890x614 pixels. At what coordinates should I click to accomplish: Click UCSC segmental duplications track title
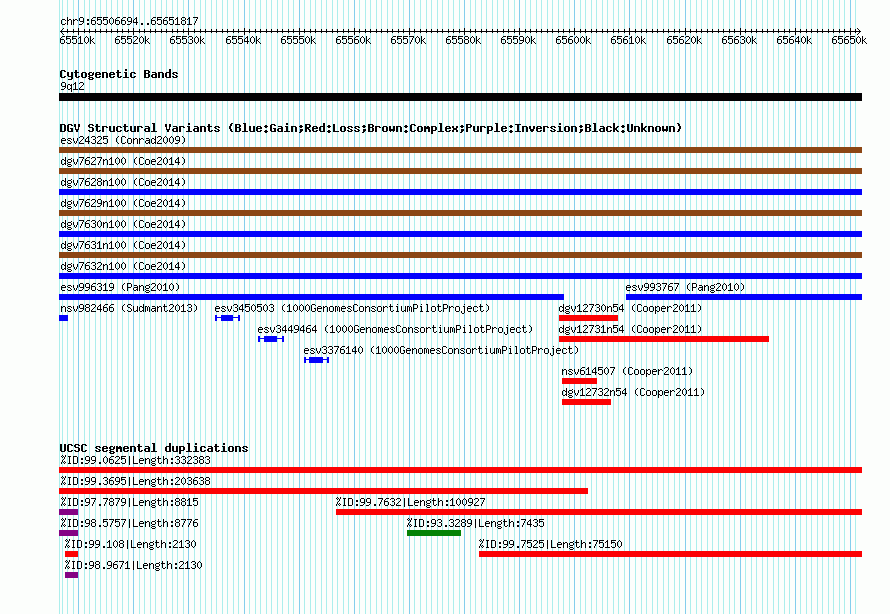pos(154,448)
